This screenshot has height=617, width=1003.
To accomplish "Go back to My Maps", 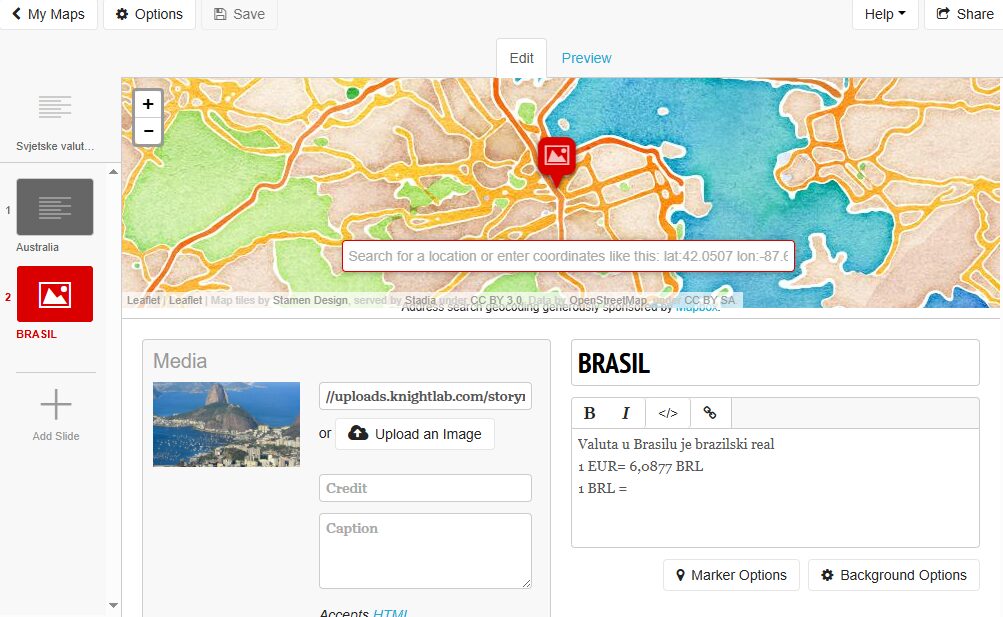I will coord(49,14).
